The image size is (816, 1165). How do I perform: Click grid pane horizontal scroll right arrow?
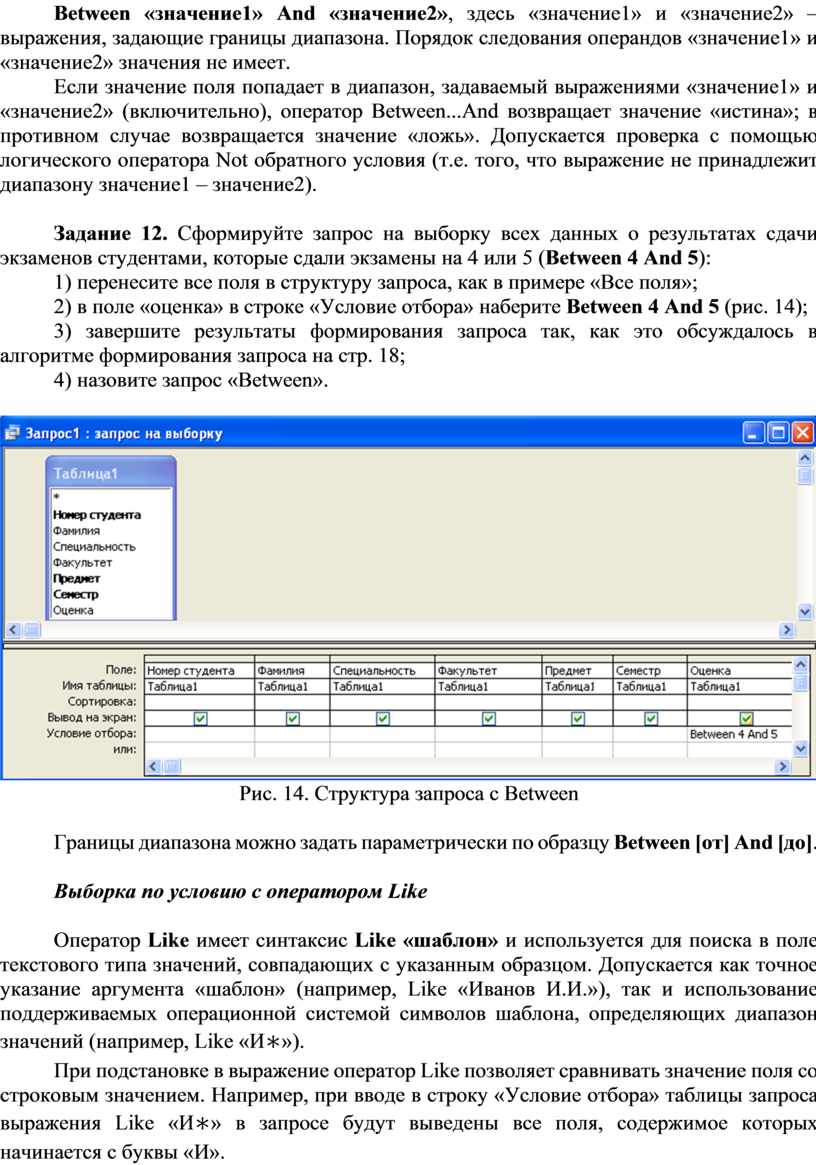tap(783, 766)
